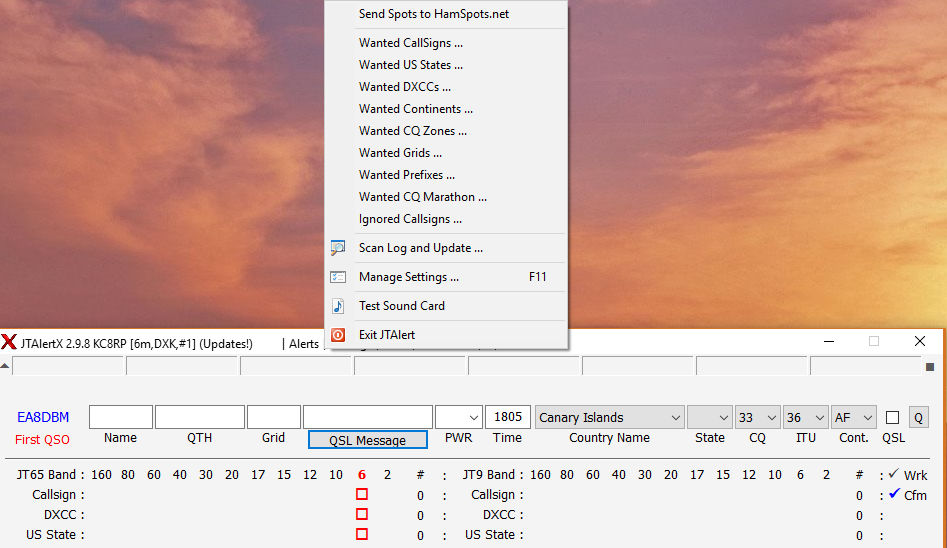The width and height of the screenshot is (947, 548).
Task: Choose Send Spots to HamSpots.net
Action: [x=433, y=14]
